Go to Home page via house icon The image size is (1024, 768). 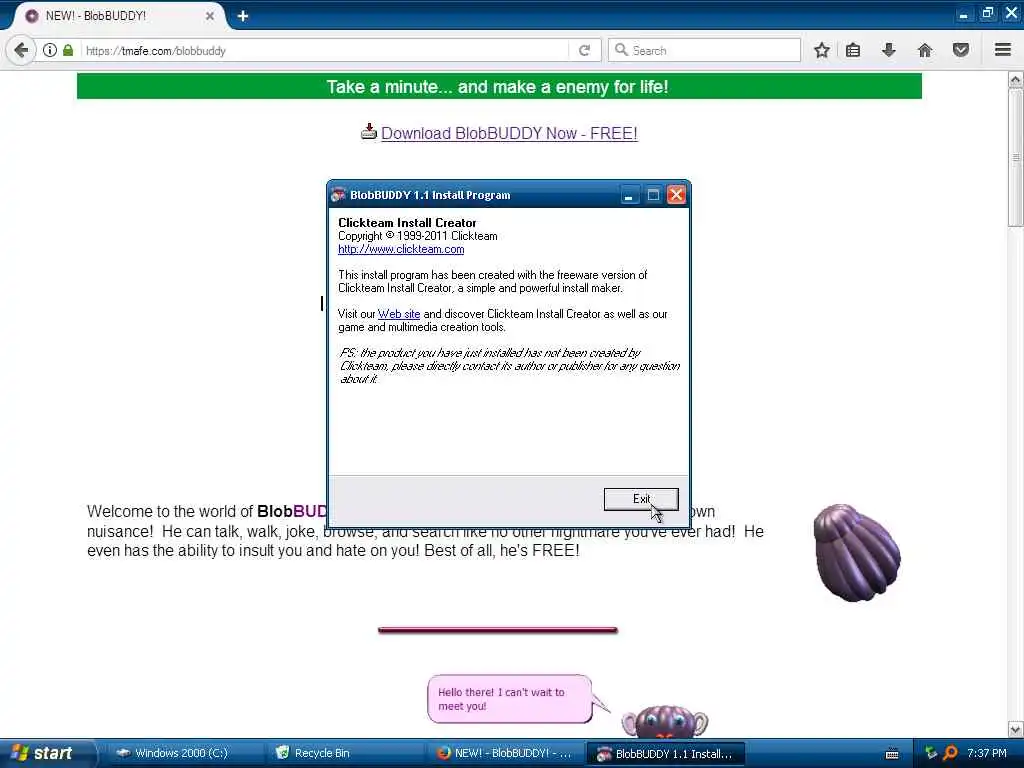tap(925, 50)
